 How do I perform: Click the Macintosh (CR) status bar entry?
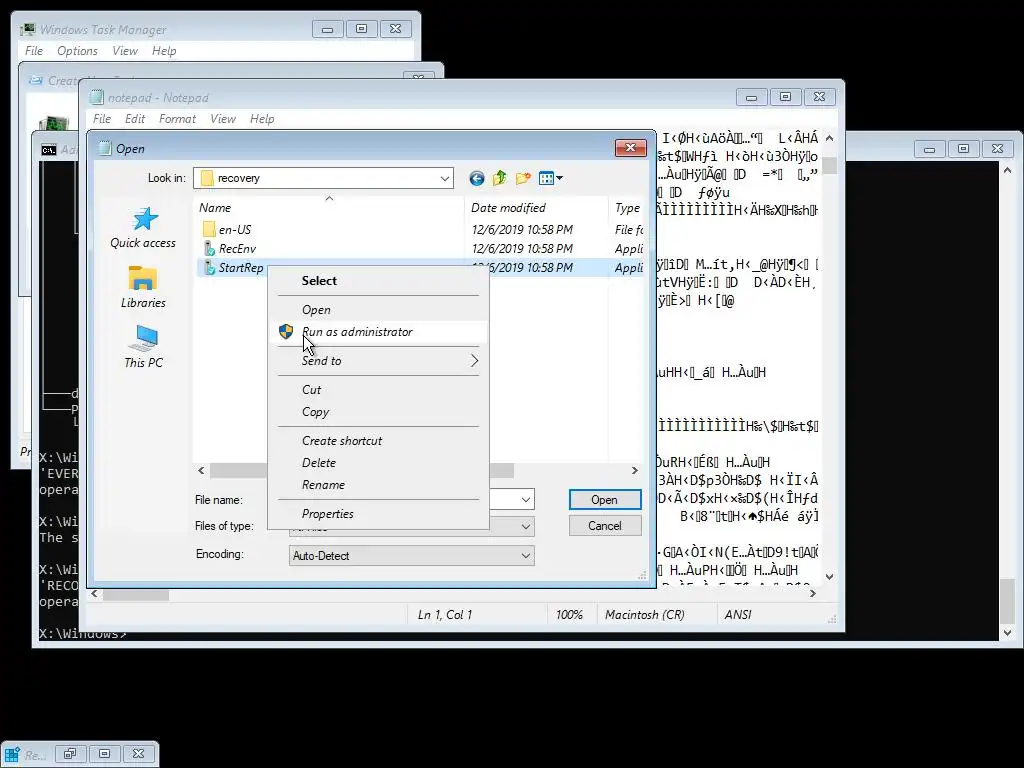tap(645, 615)
